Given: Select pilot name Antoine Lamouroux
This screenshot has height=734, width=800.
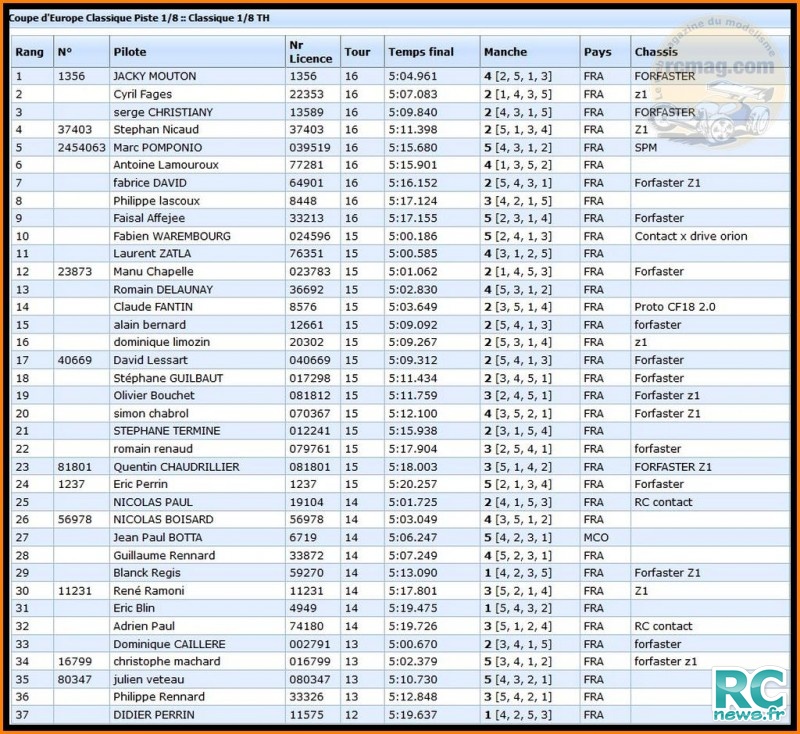Looking at the screenshot, I should click(x=166, y=165).
